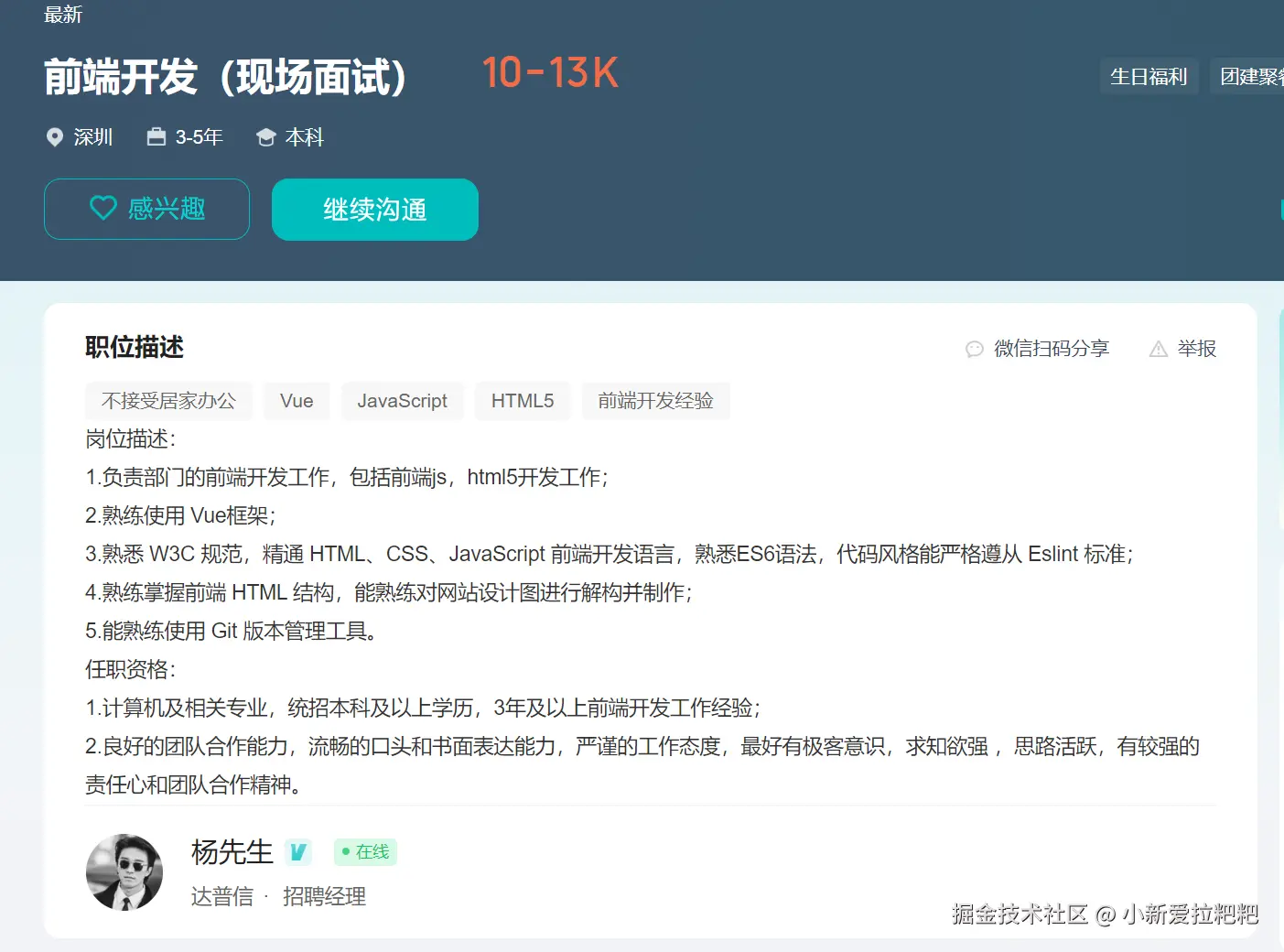Viewport: 1284px width, 952px height.
Task: Click 举报 to report this job posting
Action: coord(1194,349)
